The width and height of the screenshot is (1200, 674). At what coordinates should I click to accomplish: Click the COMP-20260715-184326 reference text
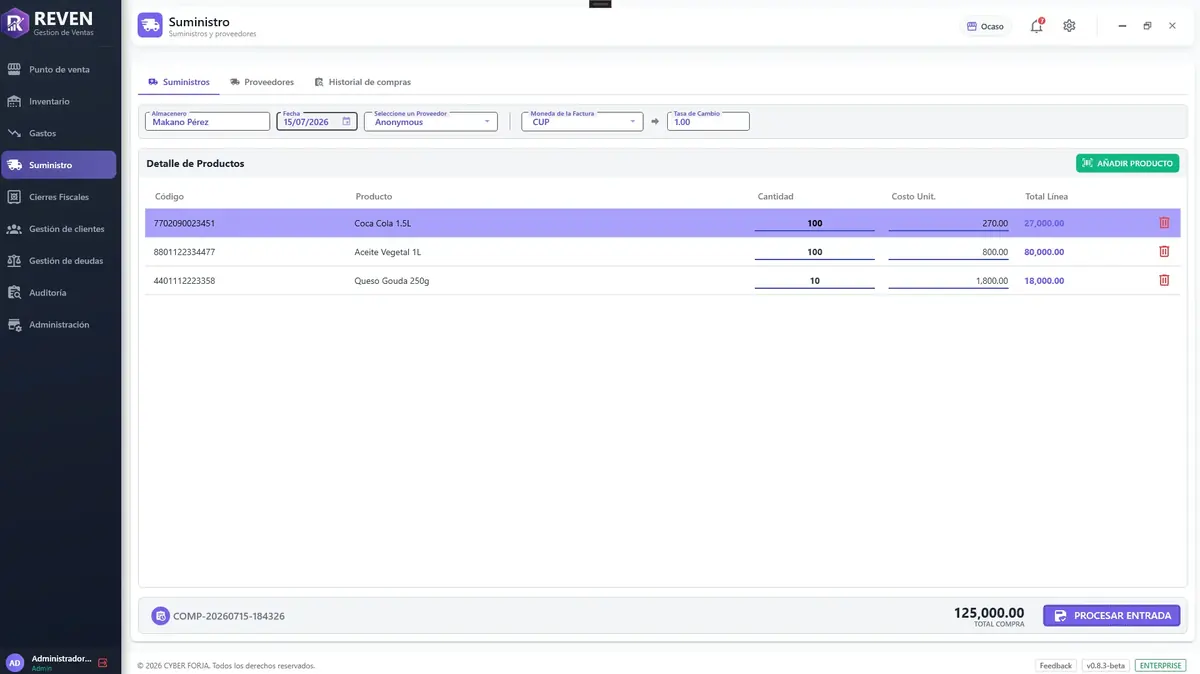(229, 616)
